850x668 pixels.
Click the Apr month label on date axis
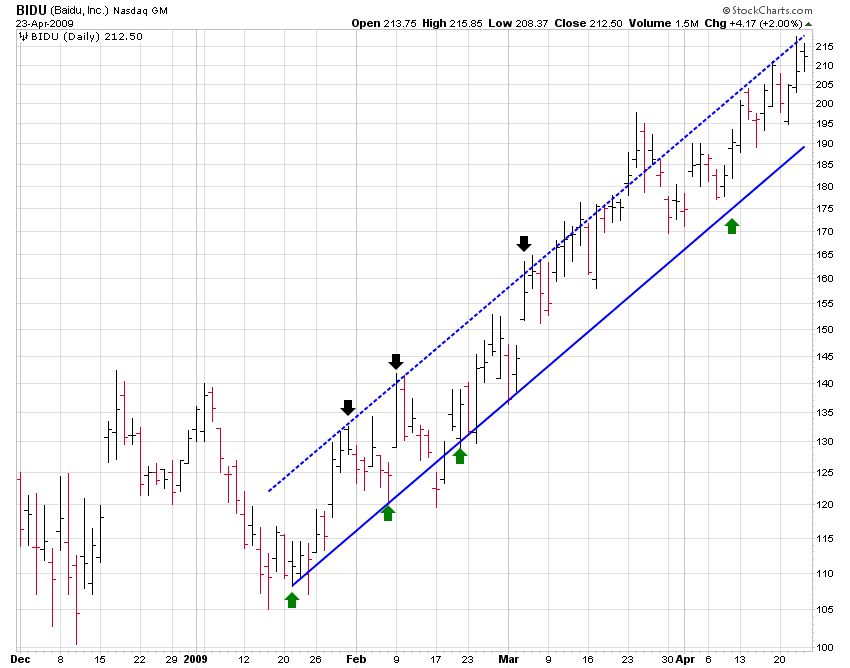(686, 659)
